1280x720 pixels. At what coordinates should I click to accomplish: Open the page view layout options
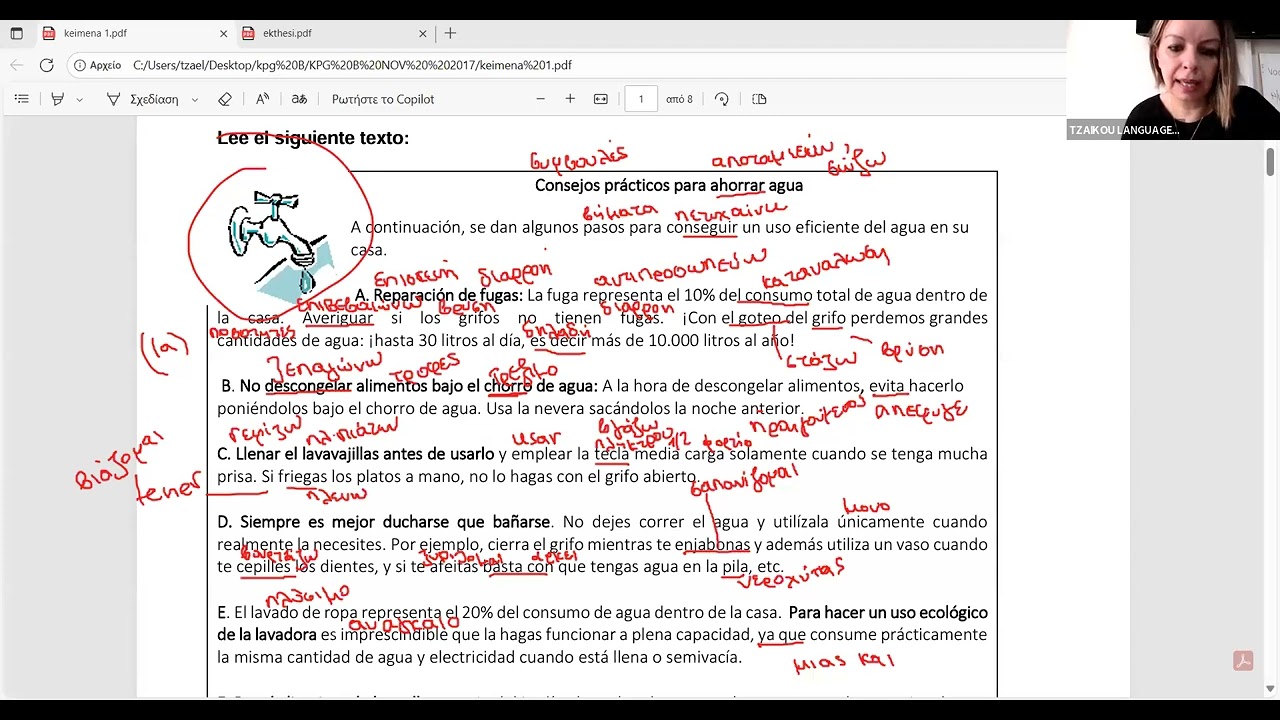pos(759,99)
